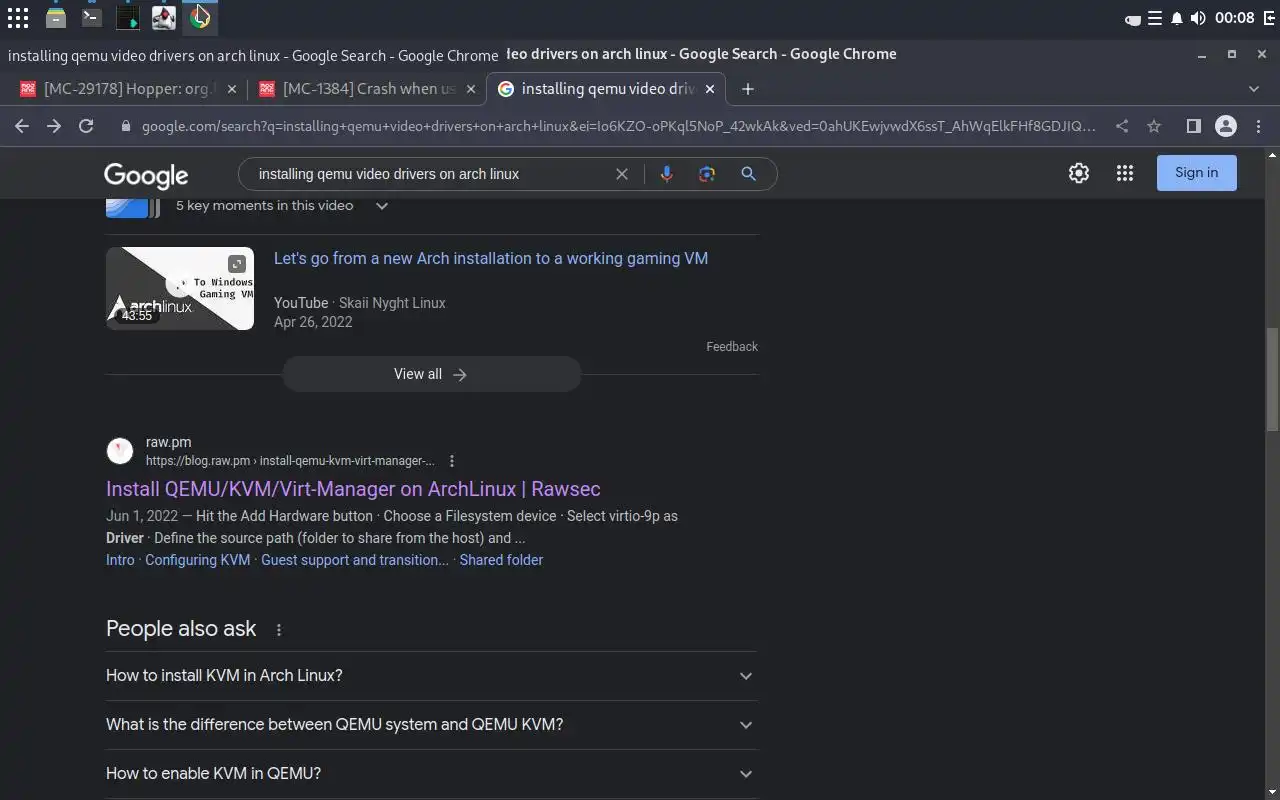The width and height of the screenshot is (1280, 800).
Task: Reload the Google search page
Action: pos(86,126)
